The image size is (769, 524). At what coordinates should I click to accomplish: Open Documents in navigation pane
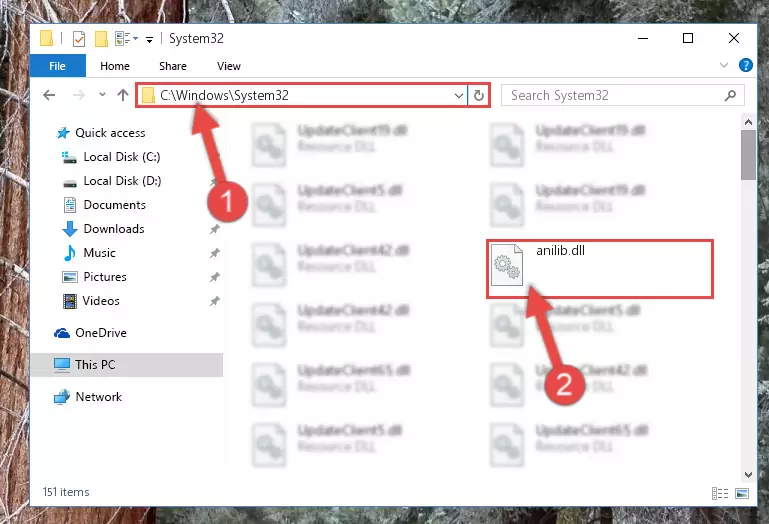tap(115, 205)
